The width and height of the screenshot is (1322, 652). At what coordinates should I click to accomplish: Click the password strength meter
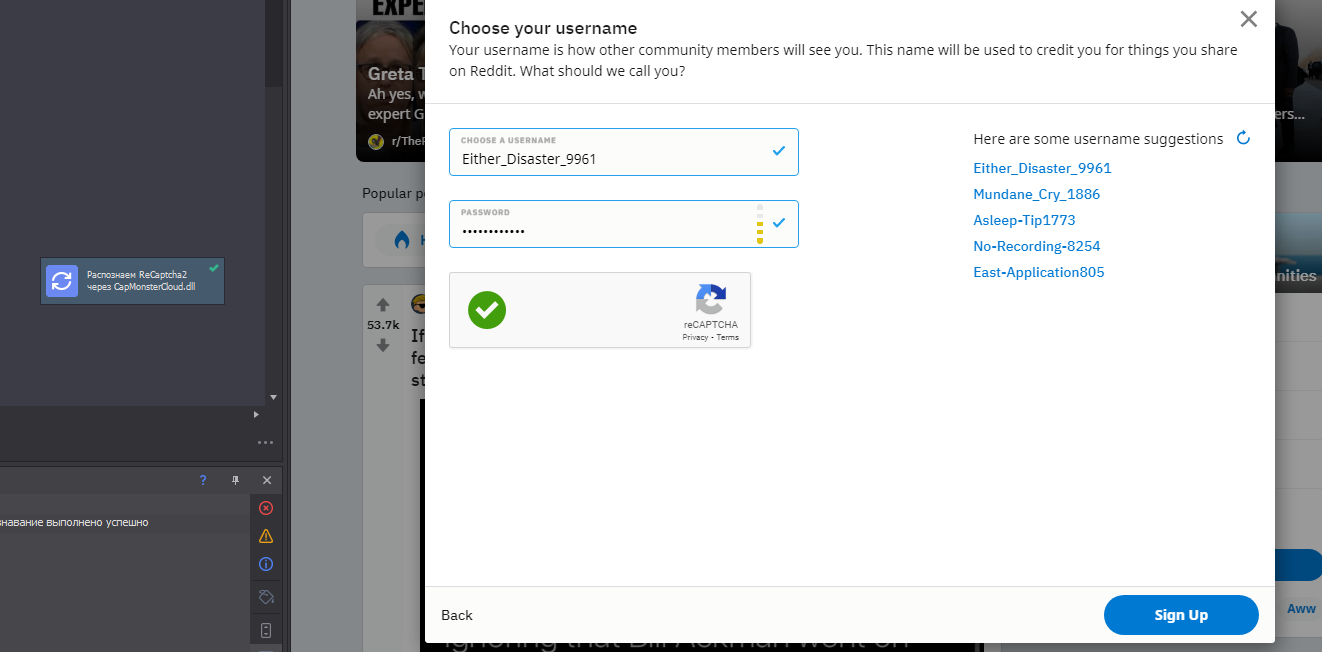[x=760, y=224]
